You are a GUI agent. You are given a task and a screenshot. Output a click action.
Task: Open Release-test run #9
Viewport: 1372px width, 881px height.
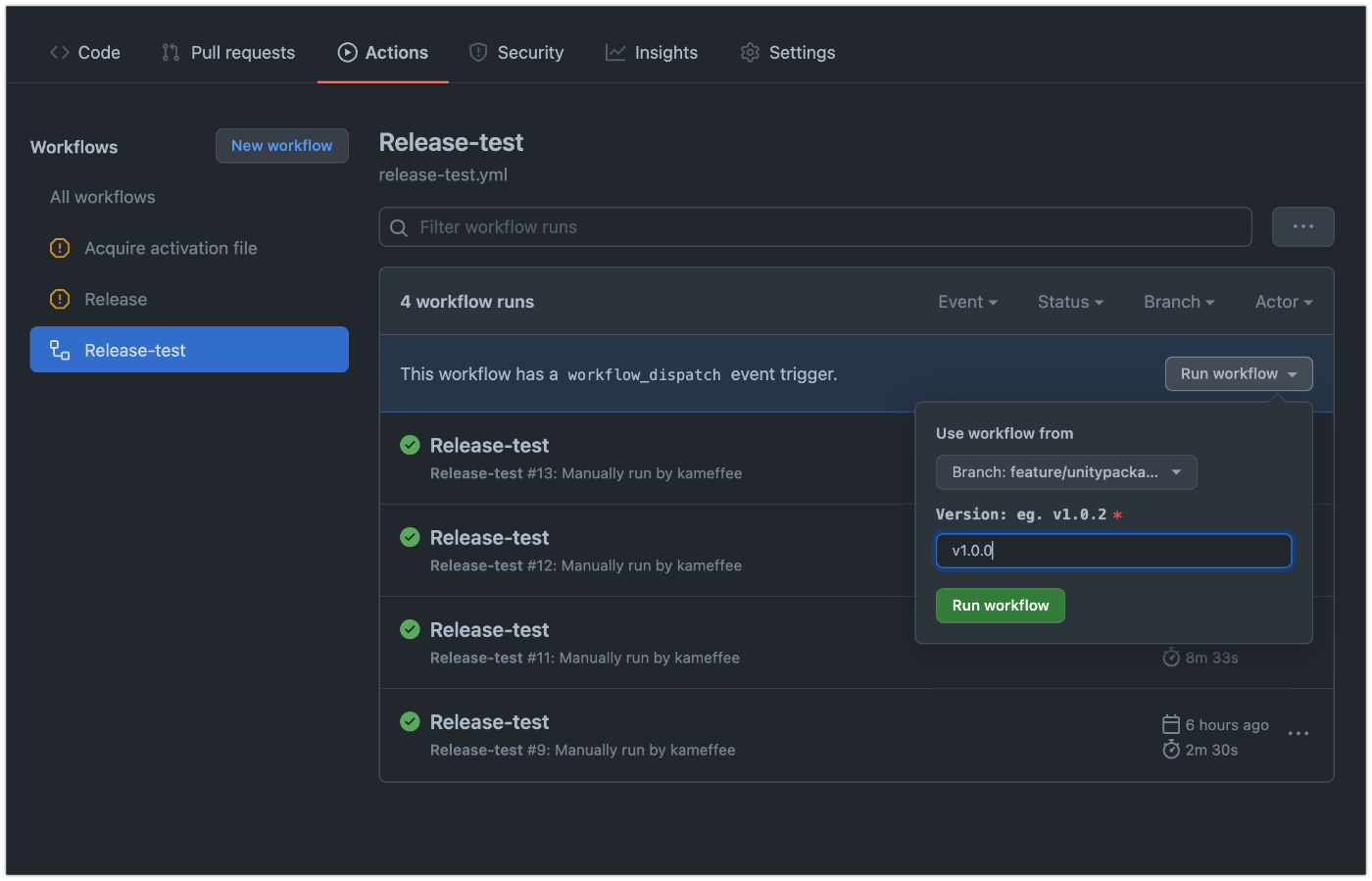coord(489,722)
